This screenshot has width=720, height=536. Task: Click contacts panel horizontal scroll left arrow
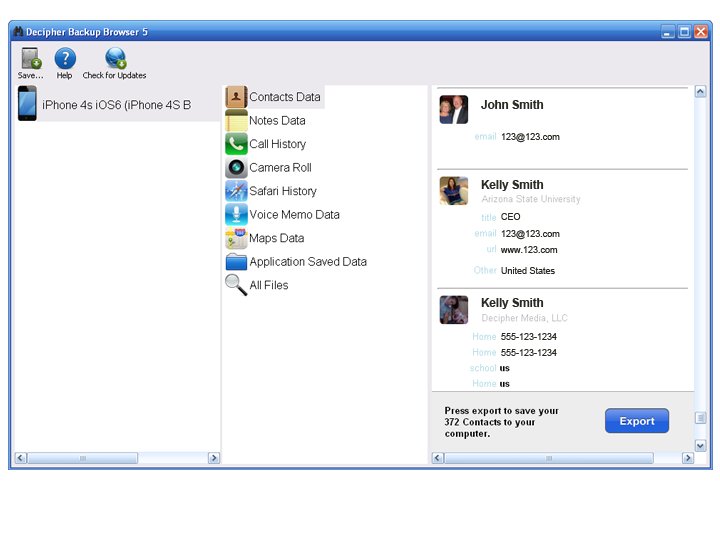[438, 458]
